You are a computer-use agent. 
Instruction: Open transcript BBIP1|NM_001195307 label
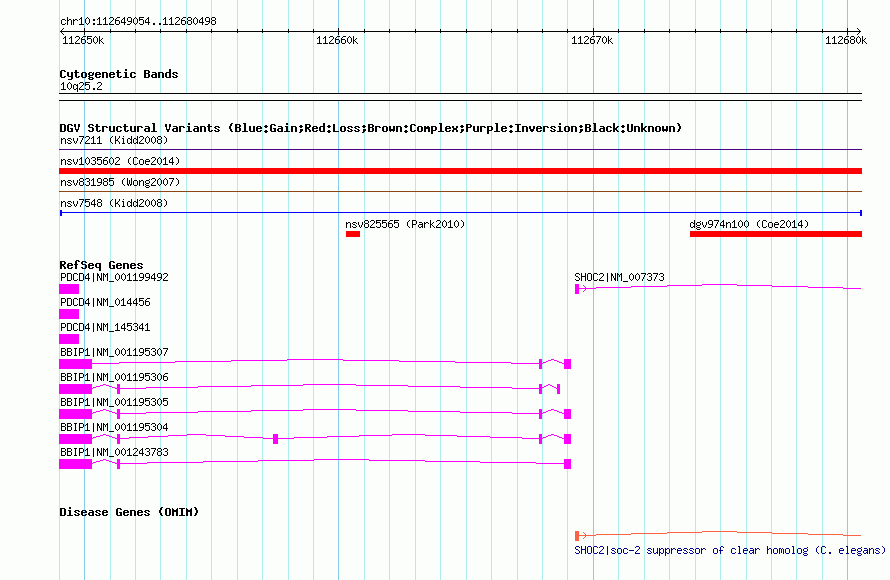[x=114, y=352]
